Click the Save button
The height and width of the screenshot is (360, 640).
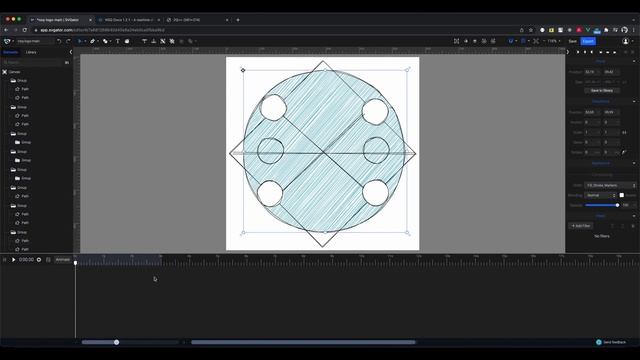573,41
